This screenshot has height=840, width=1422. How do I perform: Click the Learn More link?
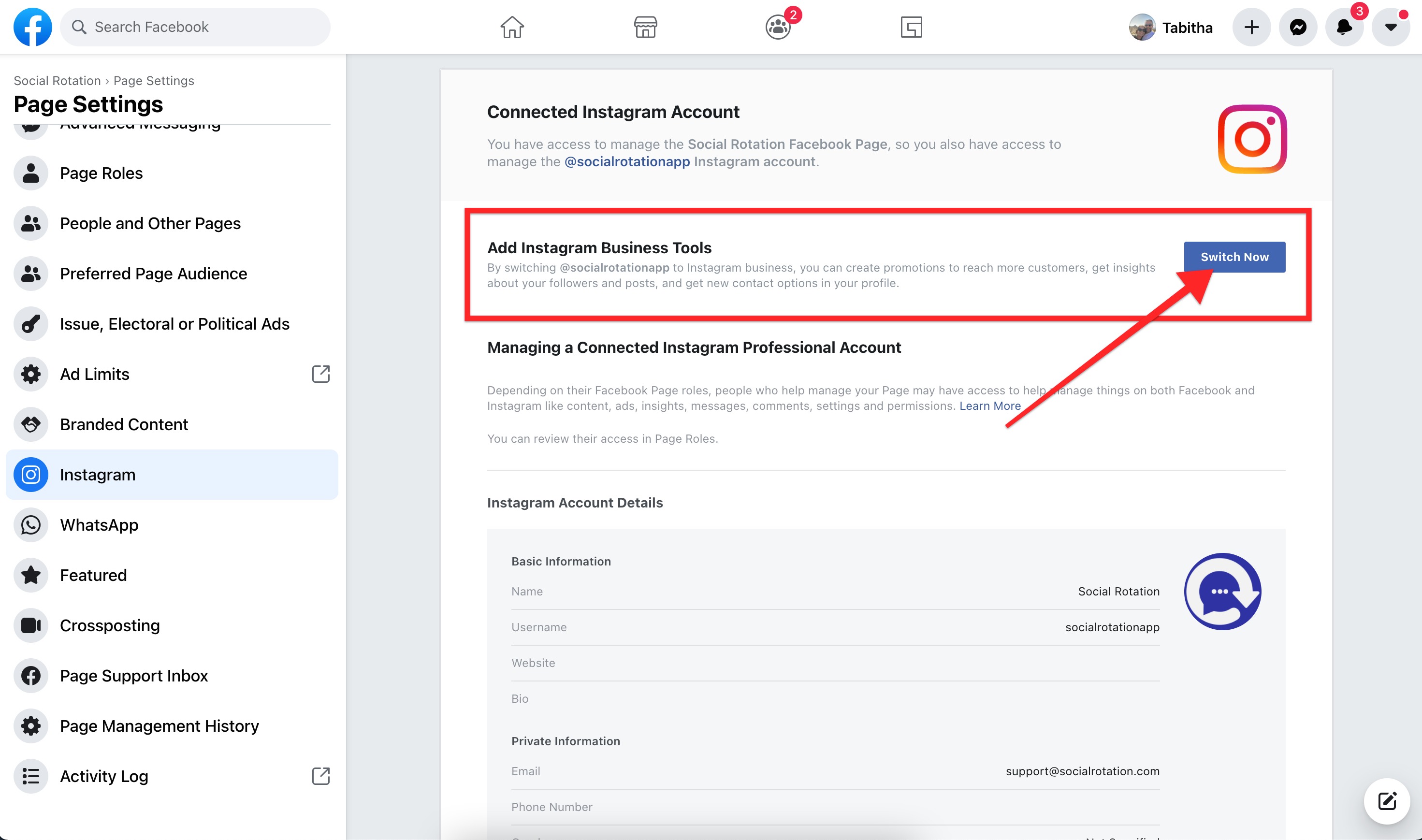989,406
